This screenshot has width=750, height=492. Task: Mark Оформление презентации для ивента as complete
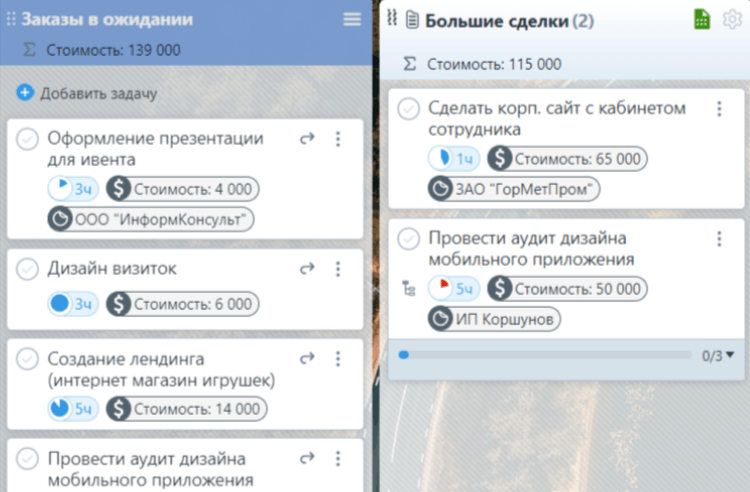tap(28, 139)
